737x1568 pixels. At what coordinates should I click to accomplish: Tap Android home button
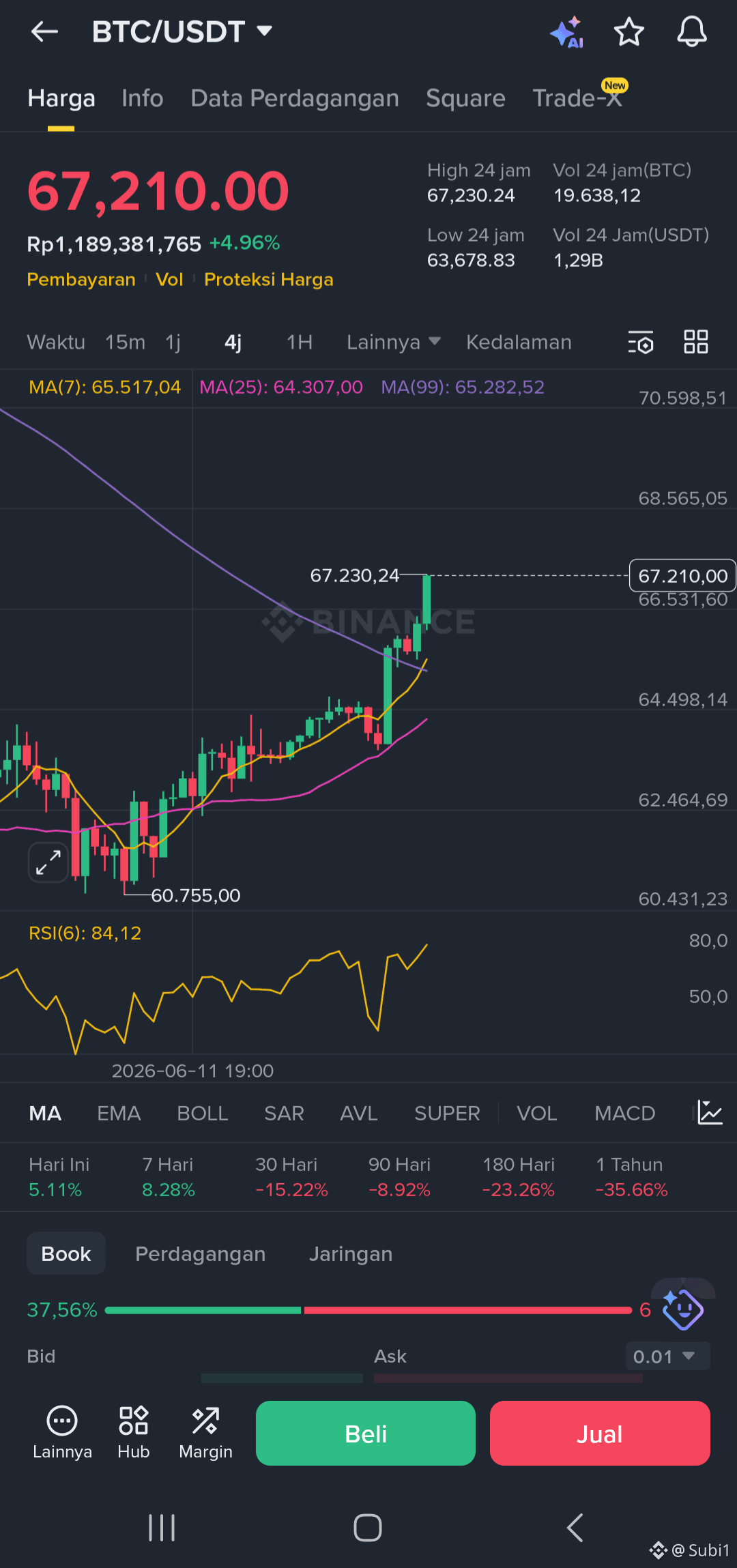click(368, 1528)
